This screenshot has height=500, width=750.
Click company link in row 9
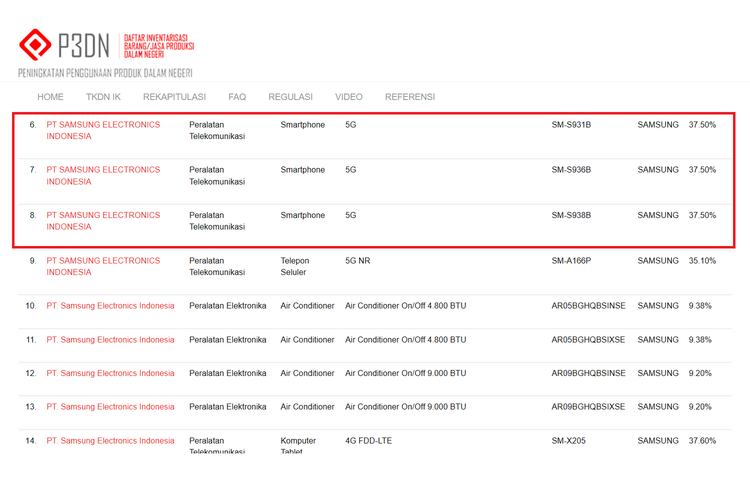click(x=103, y=266)
